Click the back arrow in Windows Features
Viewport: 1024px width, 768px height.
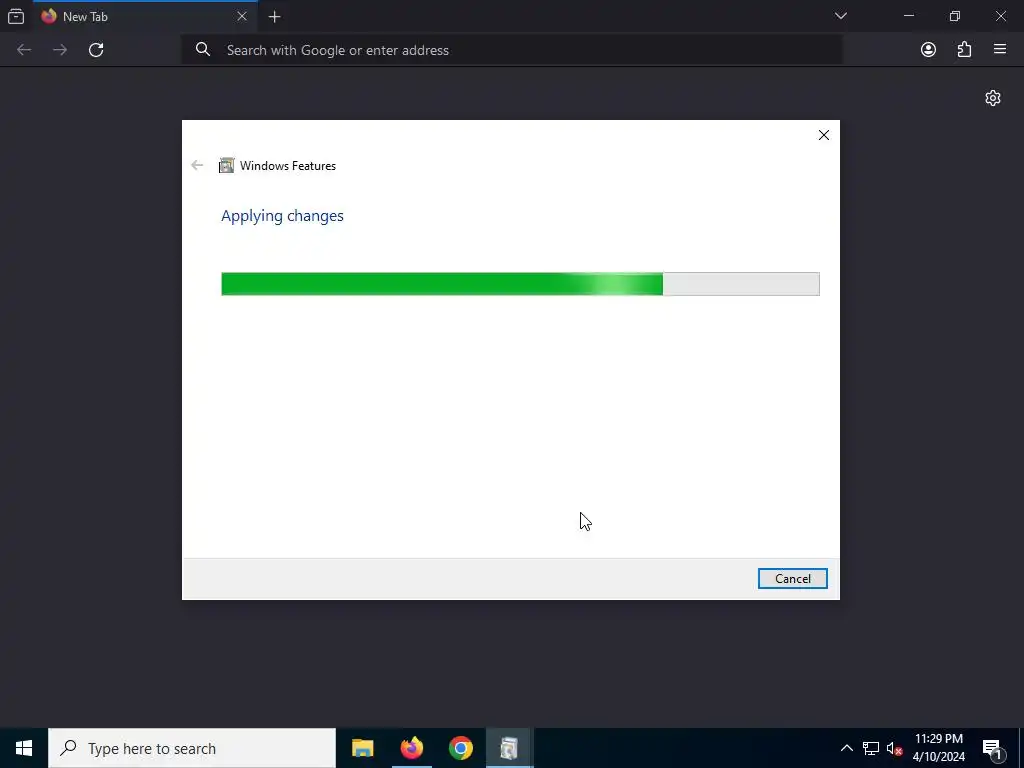[x=197, y=165]
